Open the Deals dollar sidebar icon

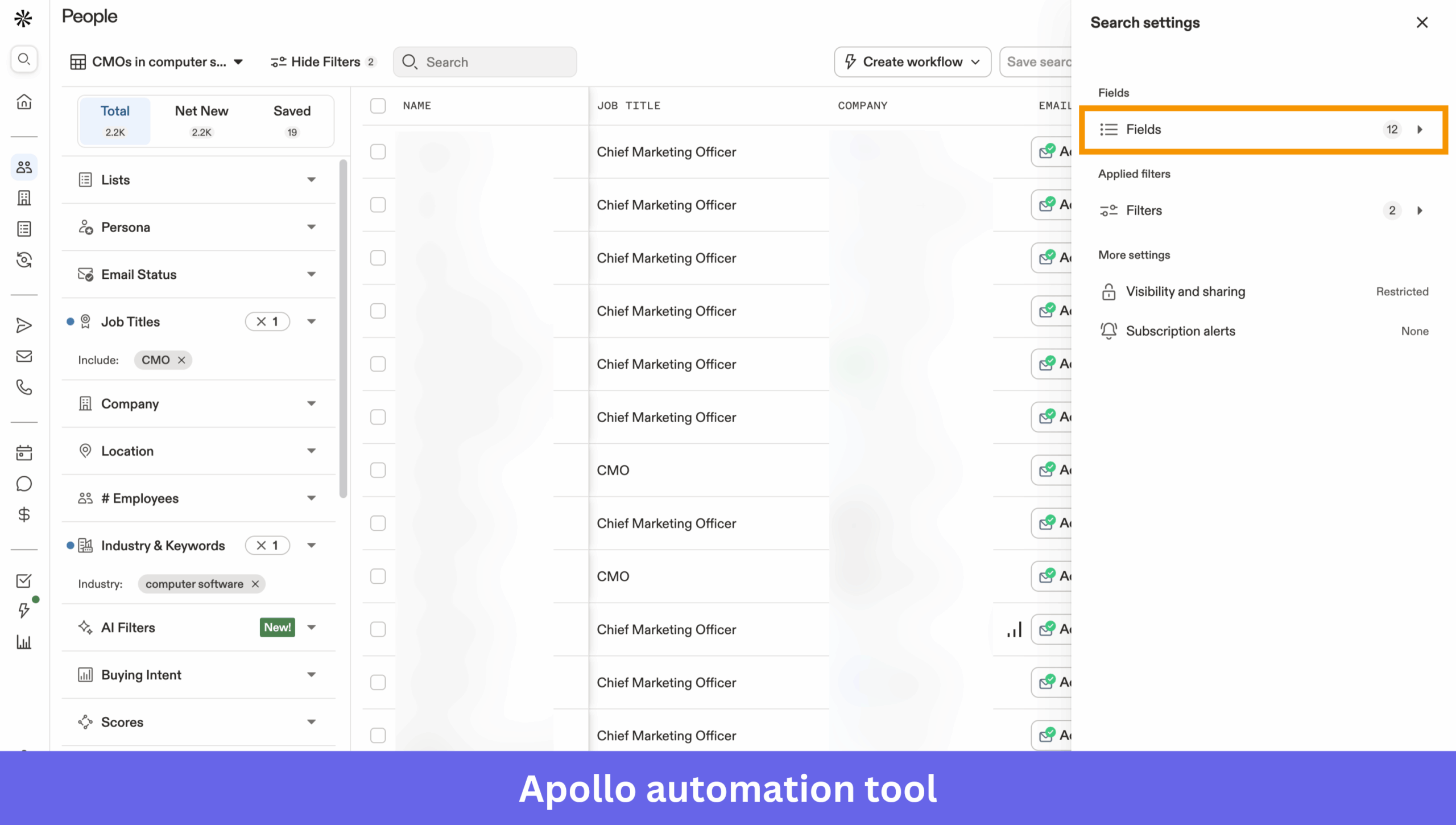(24, 515)
